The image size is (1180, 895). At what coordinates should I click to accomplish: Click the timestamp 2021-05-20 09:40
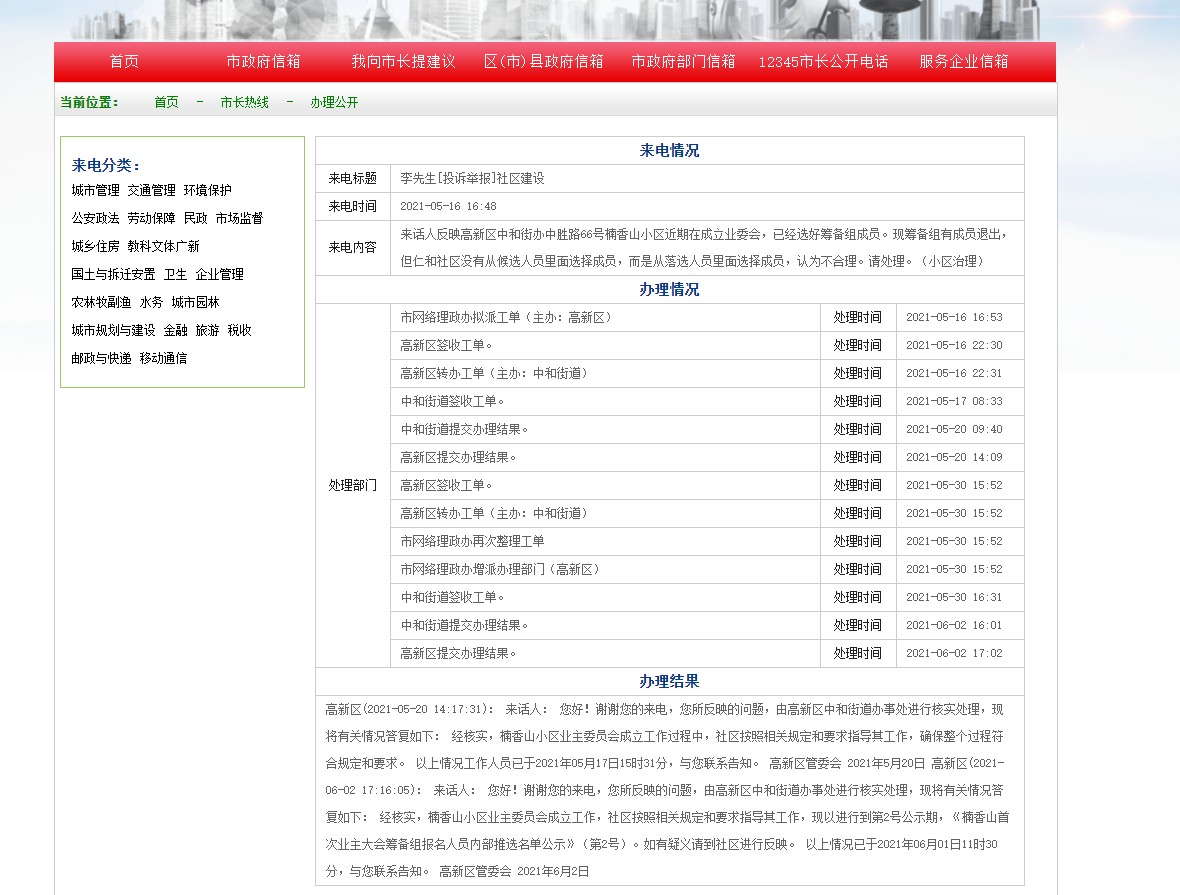[954, 429]
